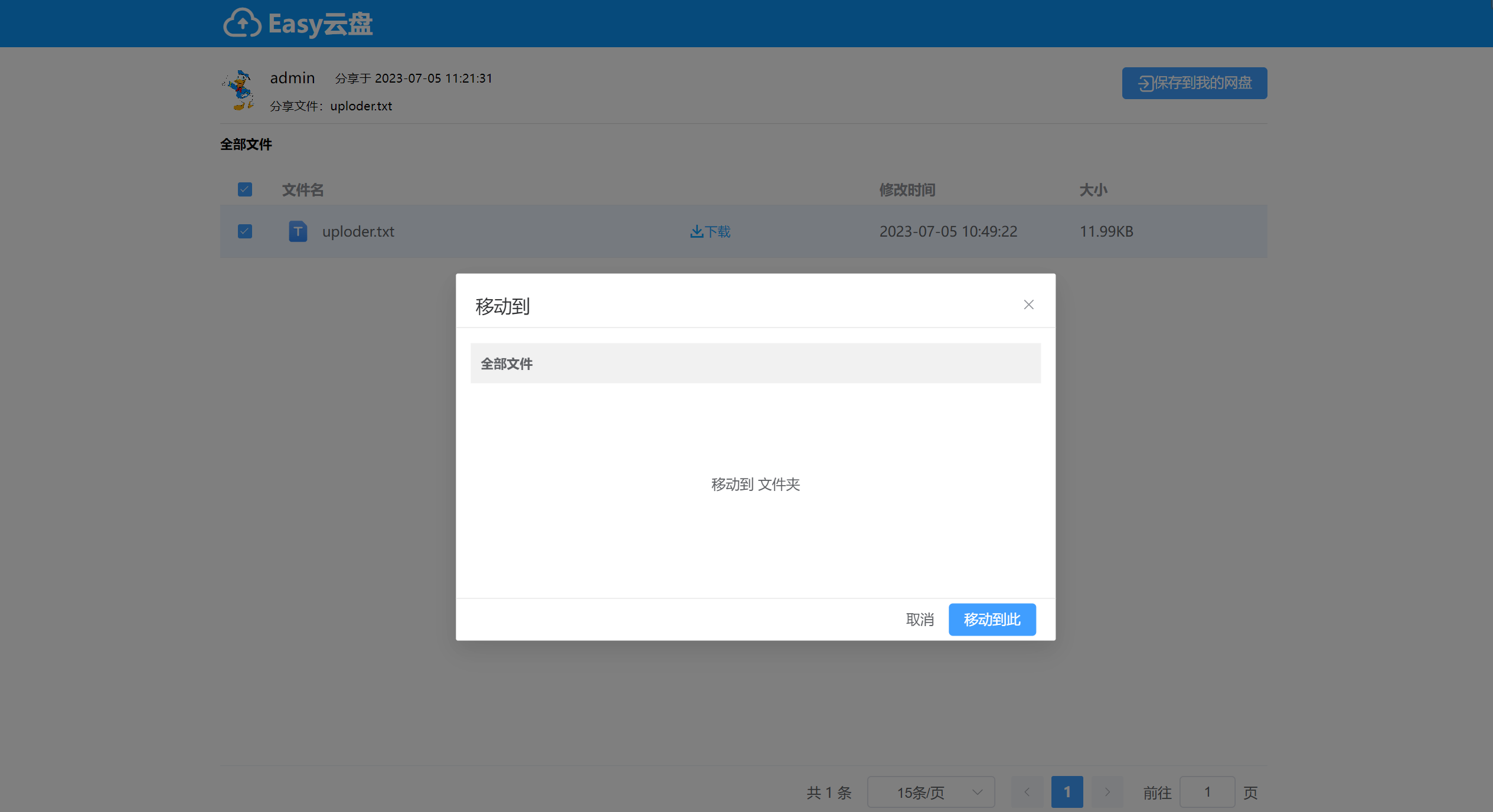The height and width of the screenshot is (812, 1493).
Task: Close the 移动到 dialog
Action: (x=1028, y=304)
